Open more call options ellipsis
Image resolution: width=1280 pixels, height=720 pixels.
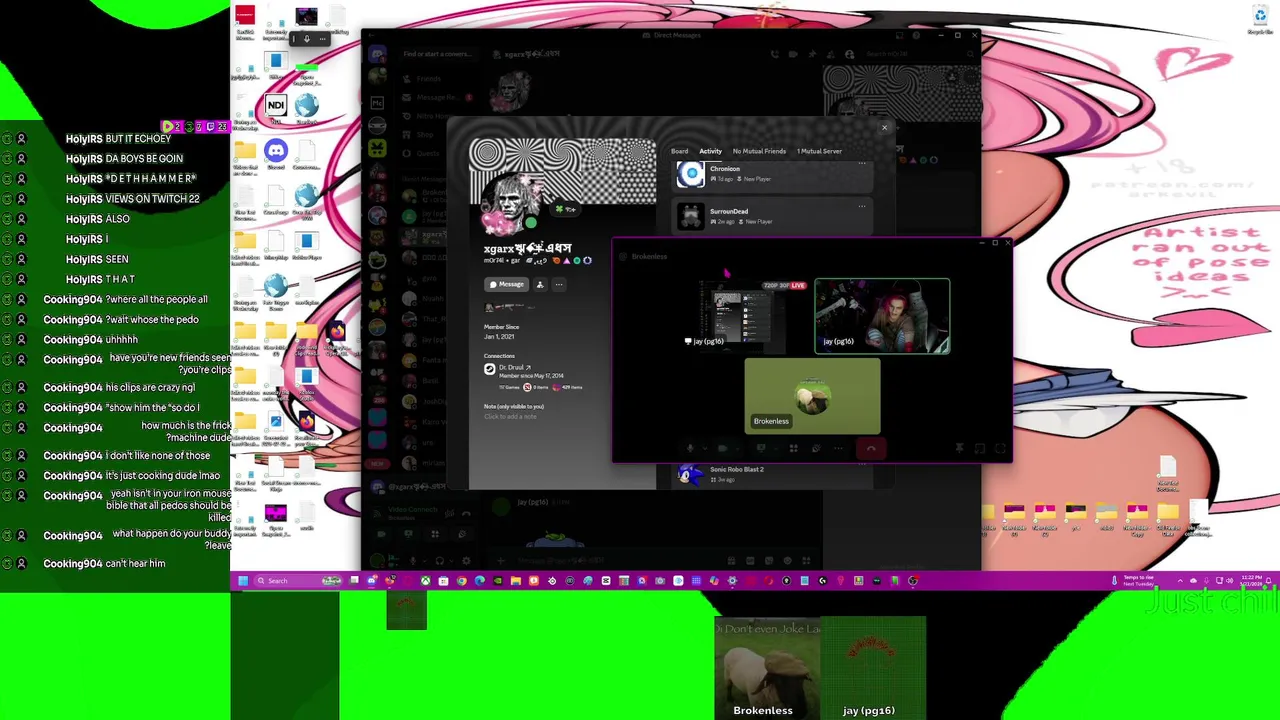click(838, 449)
